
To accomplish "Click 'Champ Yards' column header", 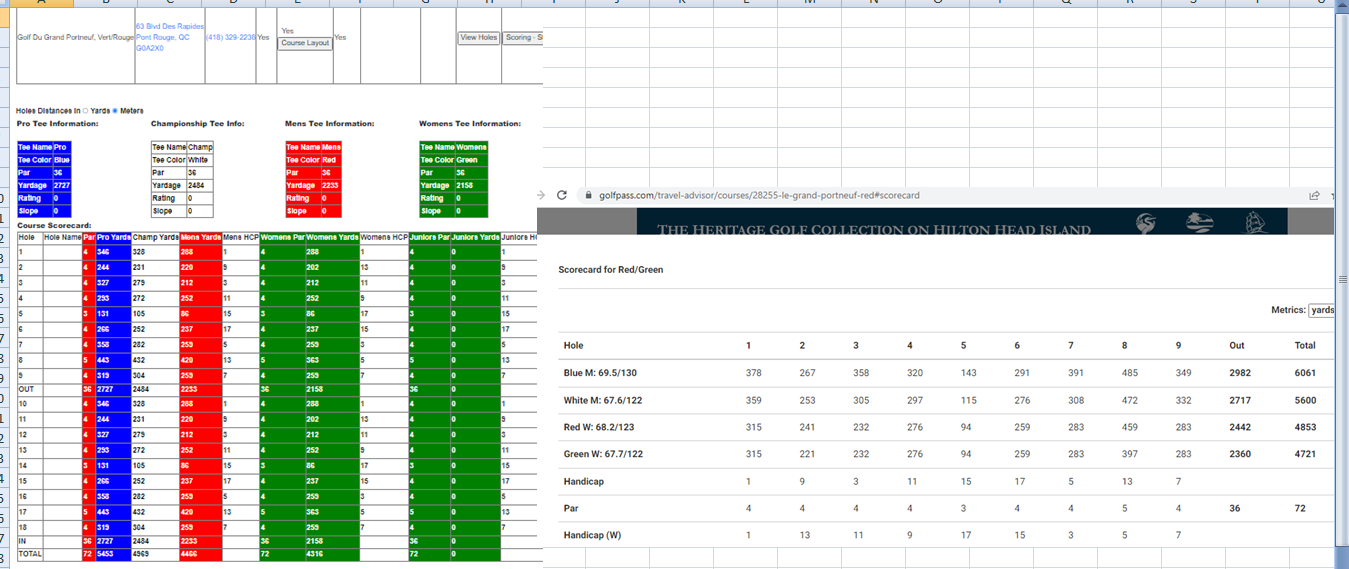I will 154,237.
